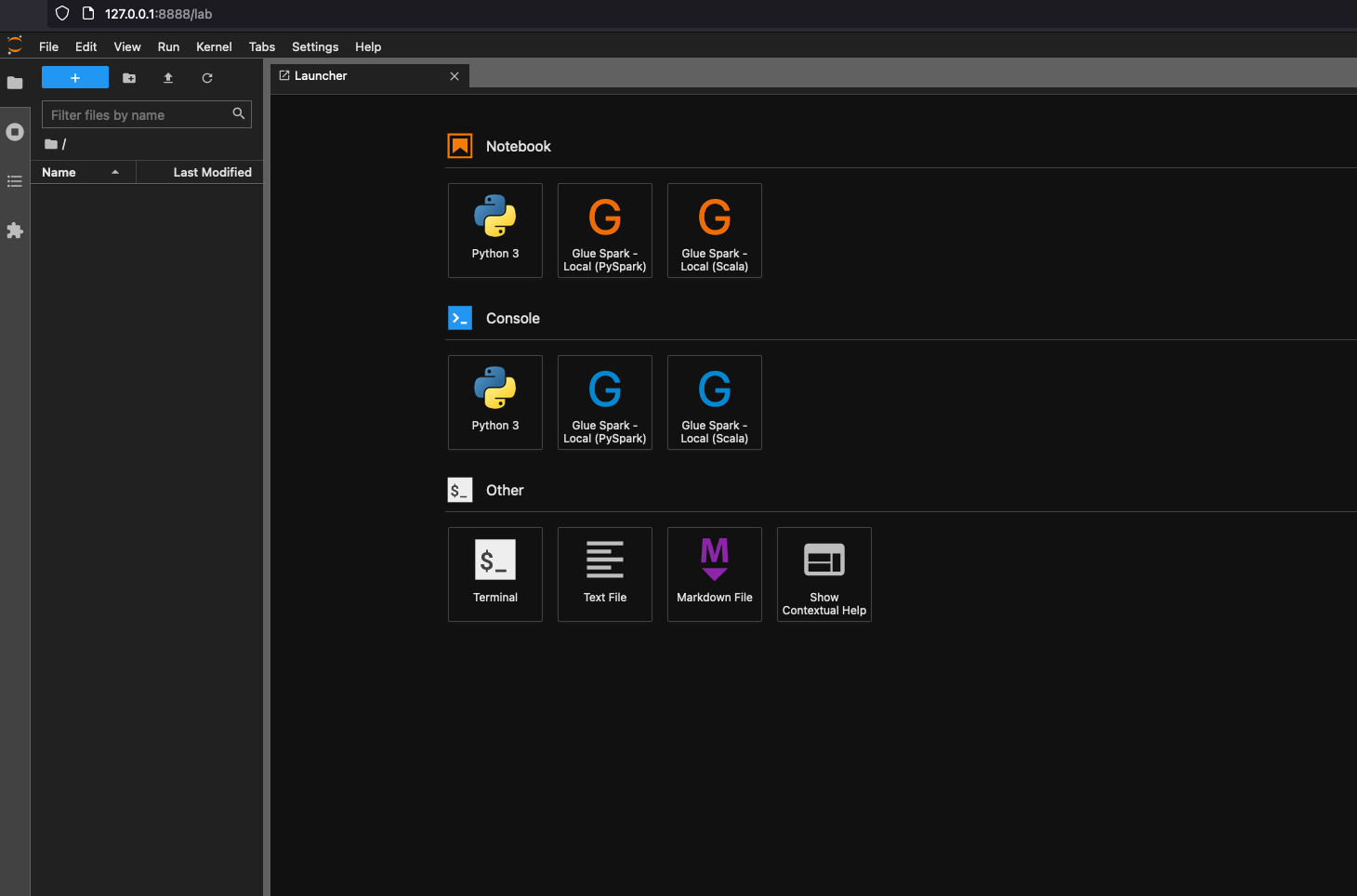Image resolution: width=1357 pixels, height=896 pixels.
Task: Click the Upload Files icon
Action: tap(168, 78)
